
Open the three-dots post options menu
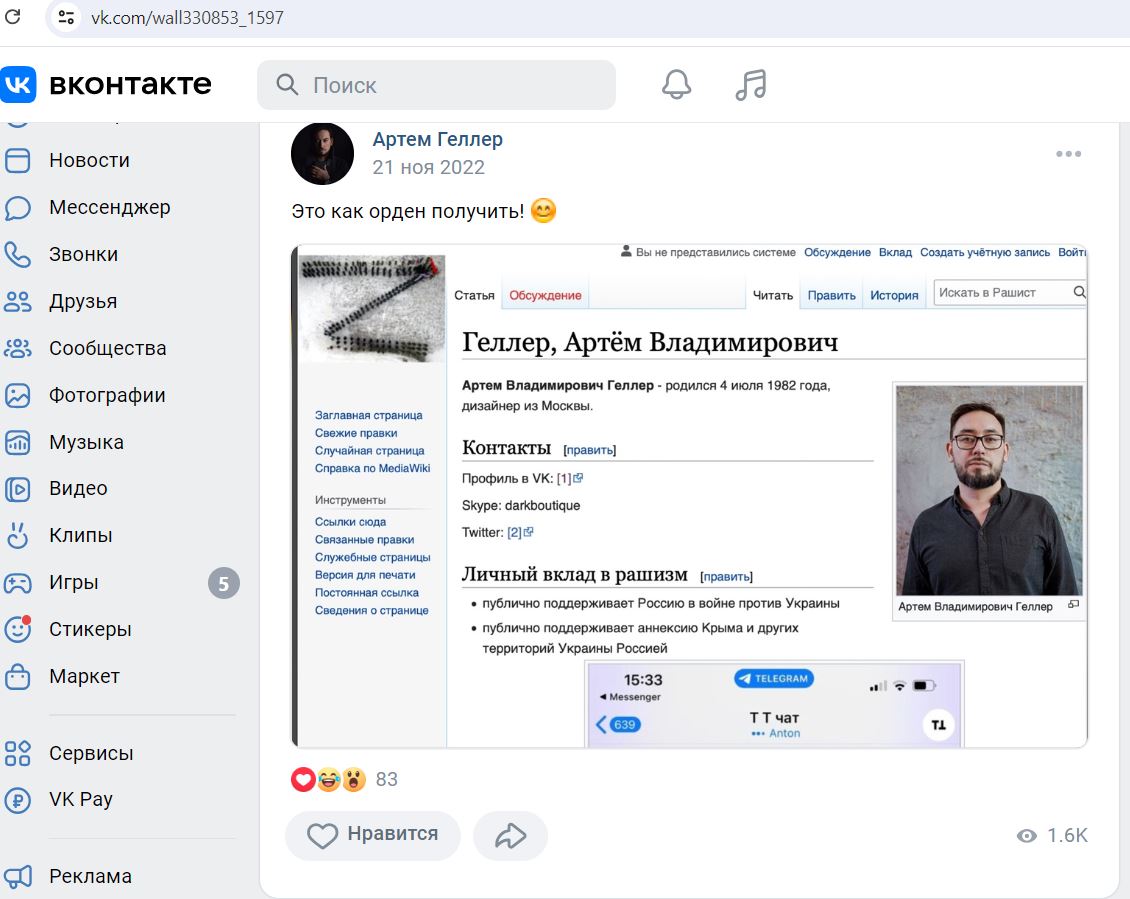click(x=1068, y=154)
